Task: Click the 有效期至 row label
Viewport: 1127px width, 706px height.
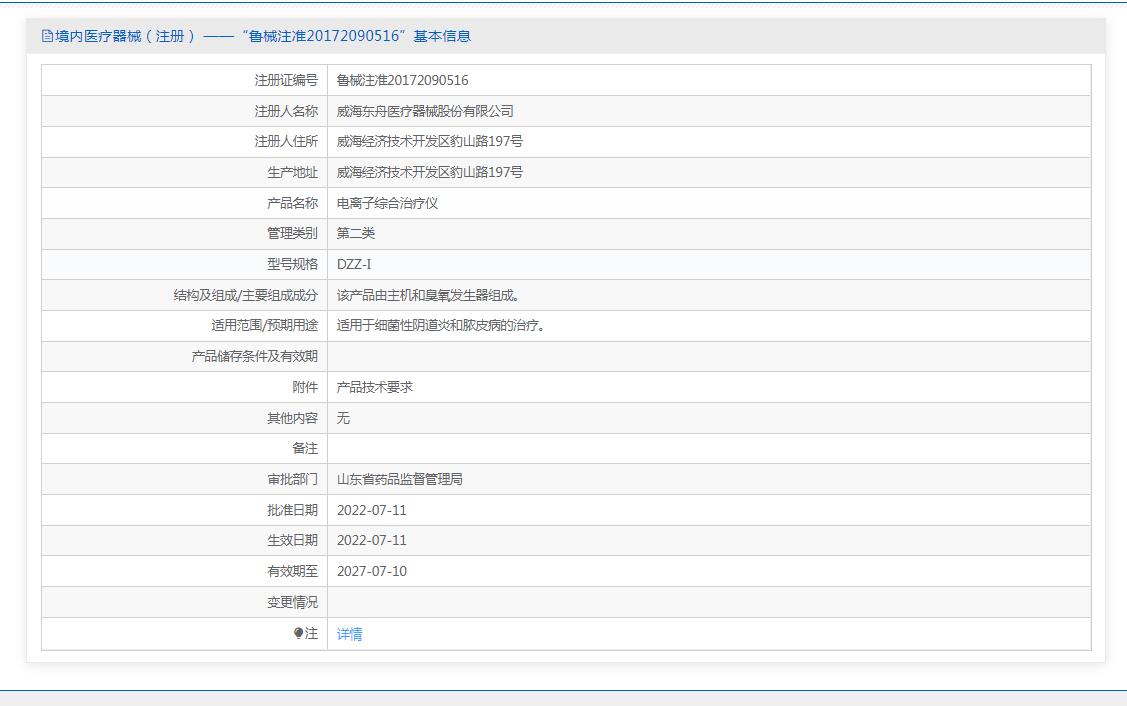Action: point(293,572)
